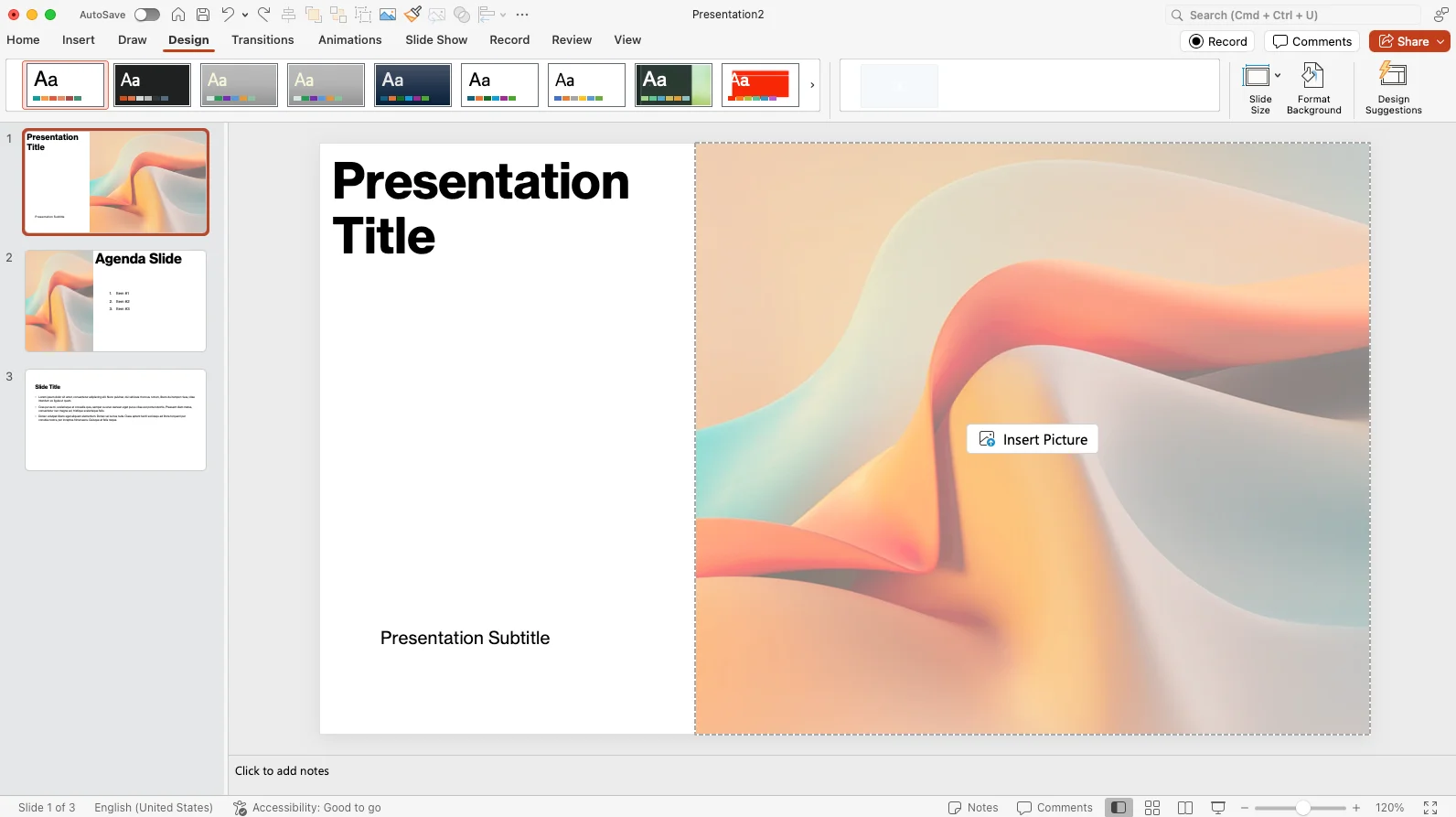Redo the last action
The width and height of the screenshot is (1456, 817).
[x=263, y=15]
